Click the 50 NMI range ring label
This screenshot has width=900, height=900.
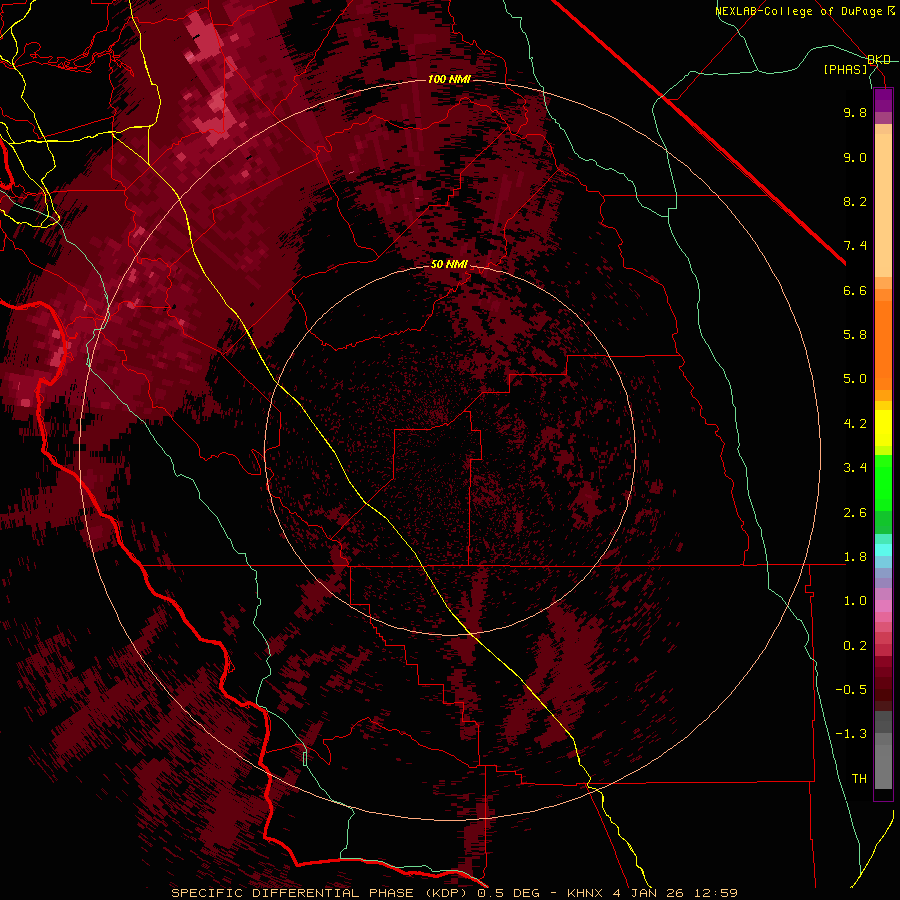[449, 264]
